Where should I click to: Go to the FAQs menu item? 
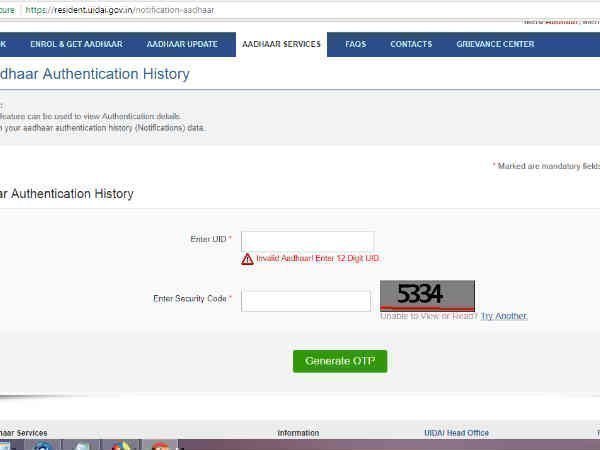click(x=355, y=44)
